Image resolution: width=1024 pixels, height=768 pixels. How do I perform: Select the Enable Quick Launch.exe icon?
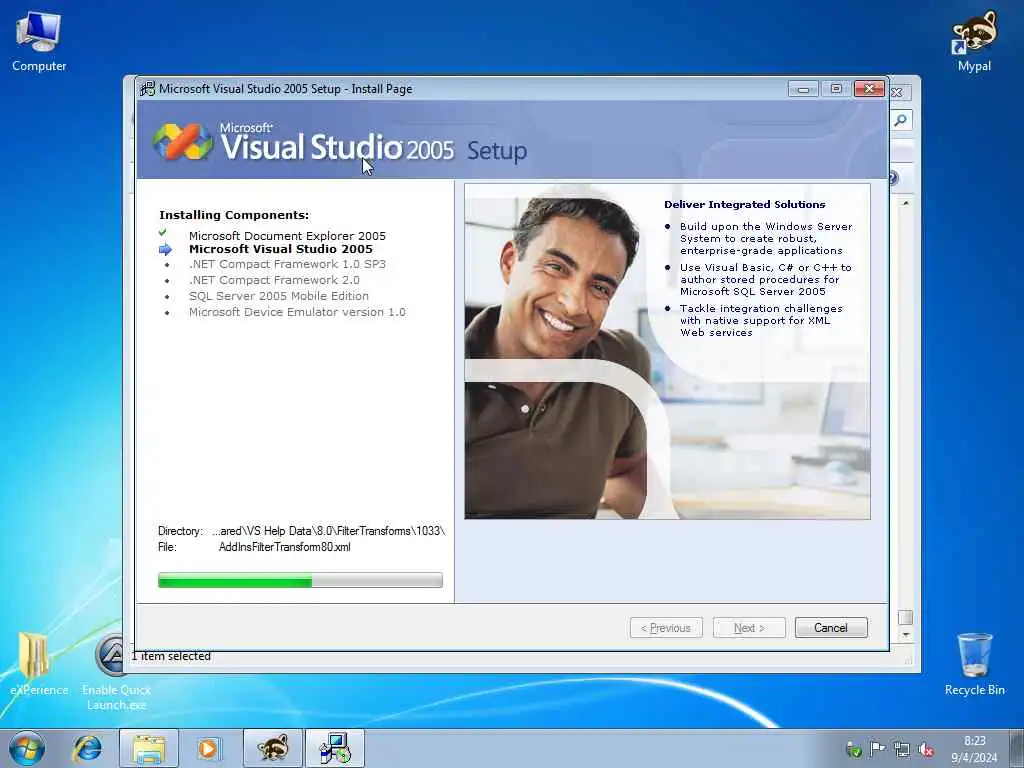coord(116,673)
